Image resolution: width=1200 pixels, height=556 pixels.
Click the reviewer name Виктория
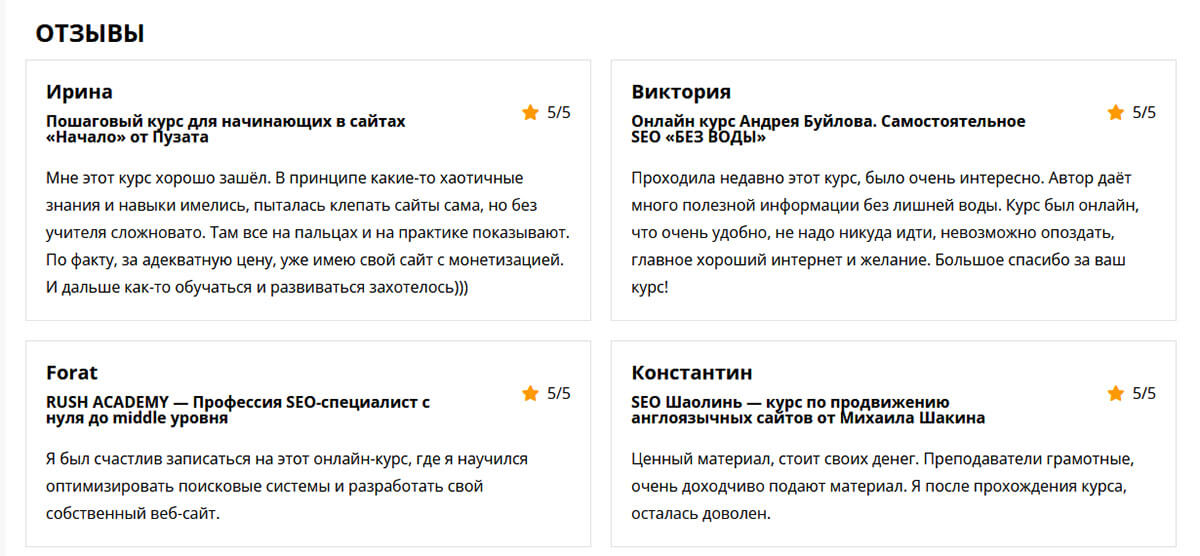[x=681, y=92]
